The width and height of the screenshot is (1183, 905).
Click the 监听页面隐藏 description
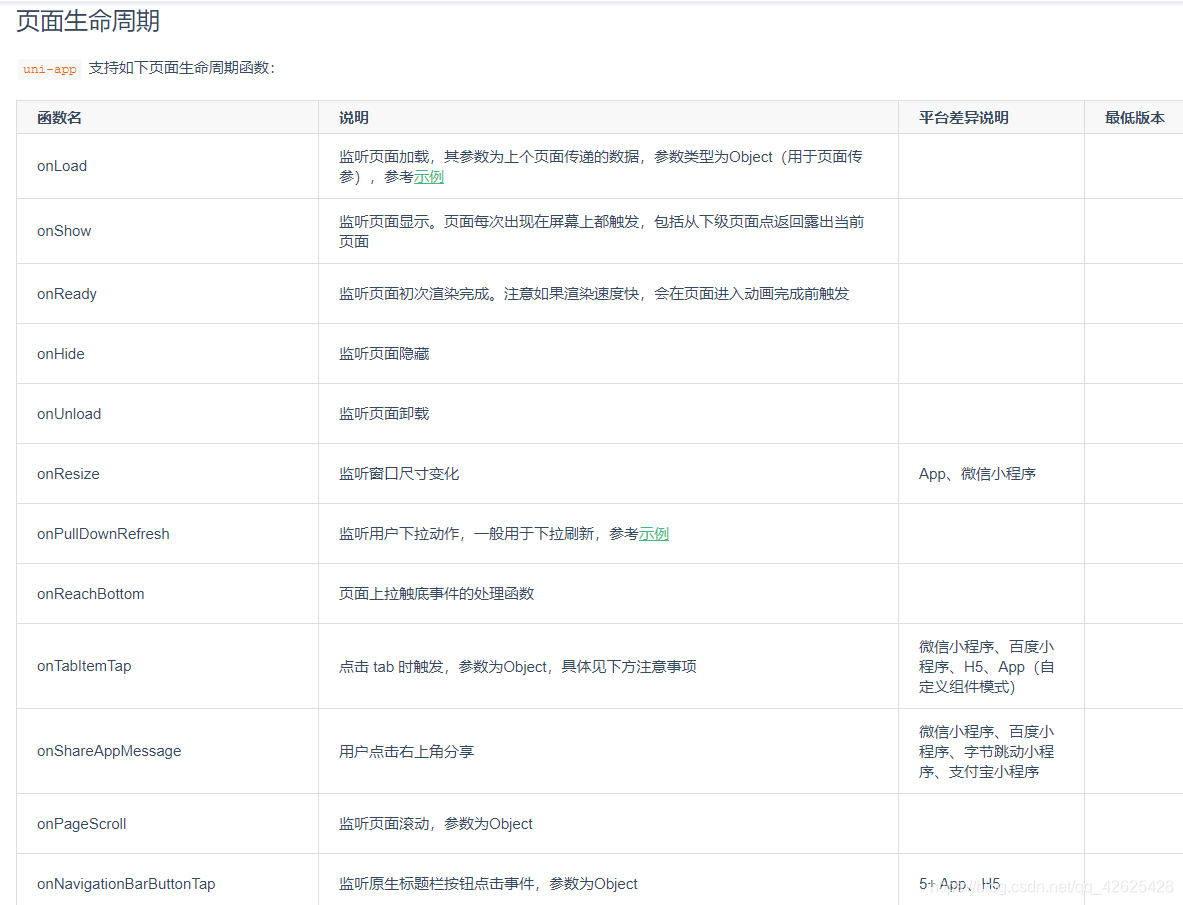click(384, 354)
